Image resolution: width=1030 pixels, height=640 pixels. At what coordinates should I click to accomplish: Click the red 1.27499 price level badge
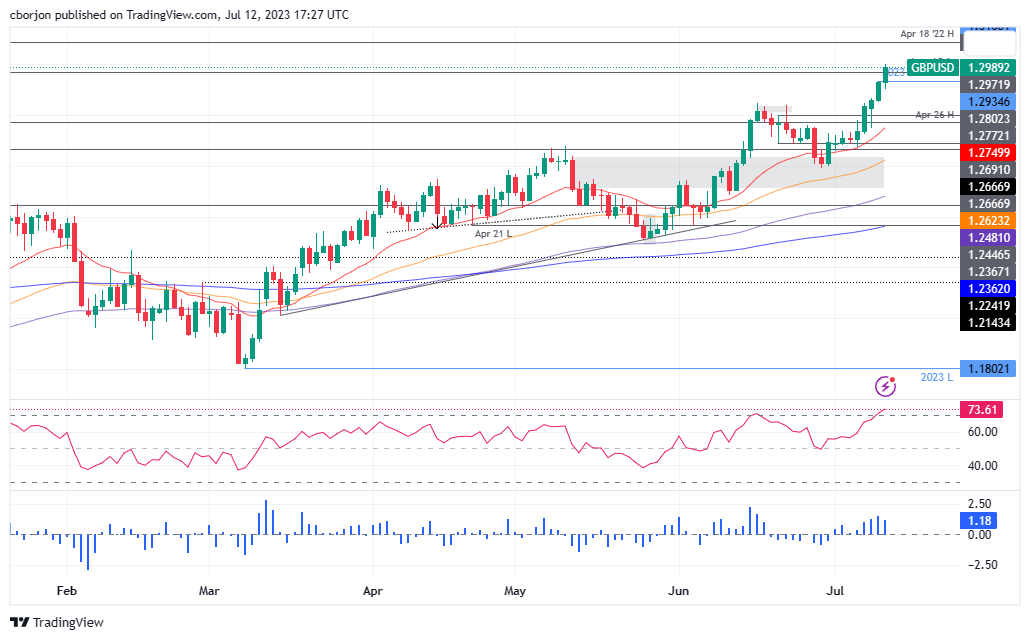[x=988, y=152]
